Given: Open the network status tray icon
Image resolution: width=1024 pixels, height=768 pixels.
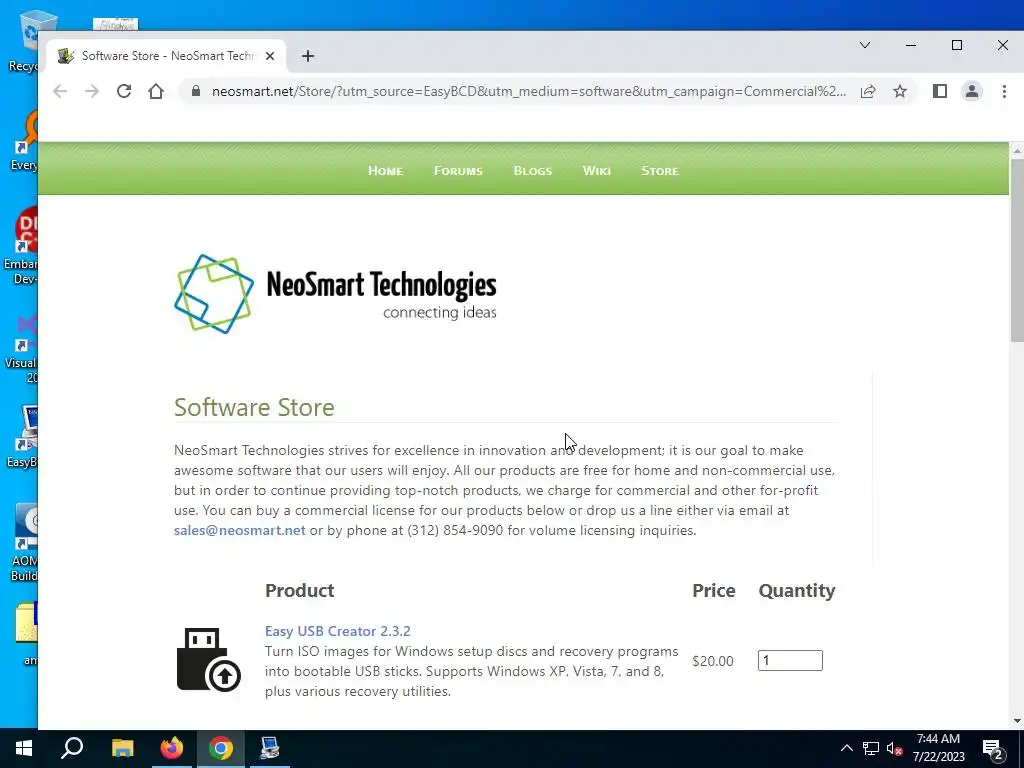Looking at the screenshot, I should pos(871,748).
